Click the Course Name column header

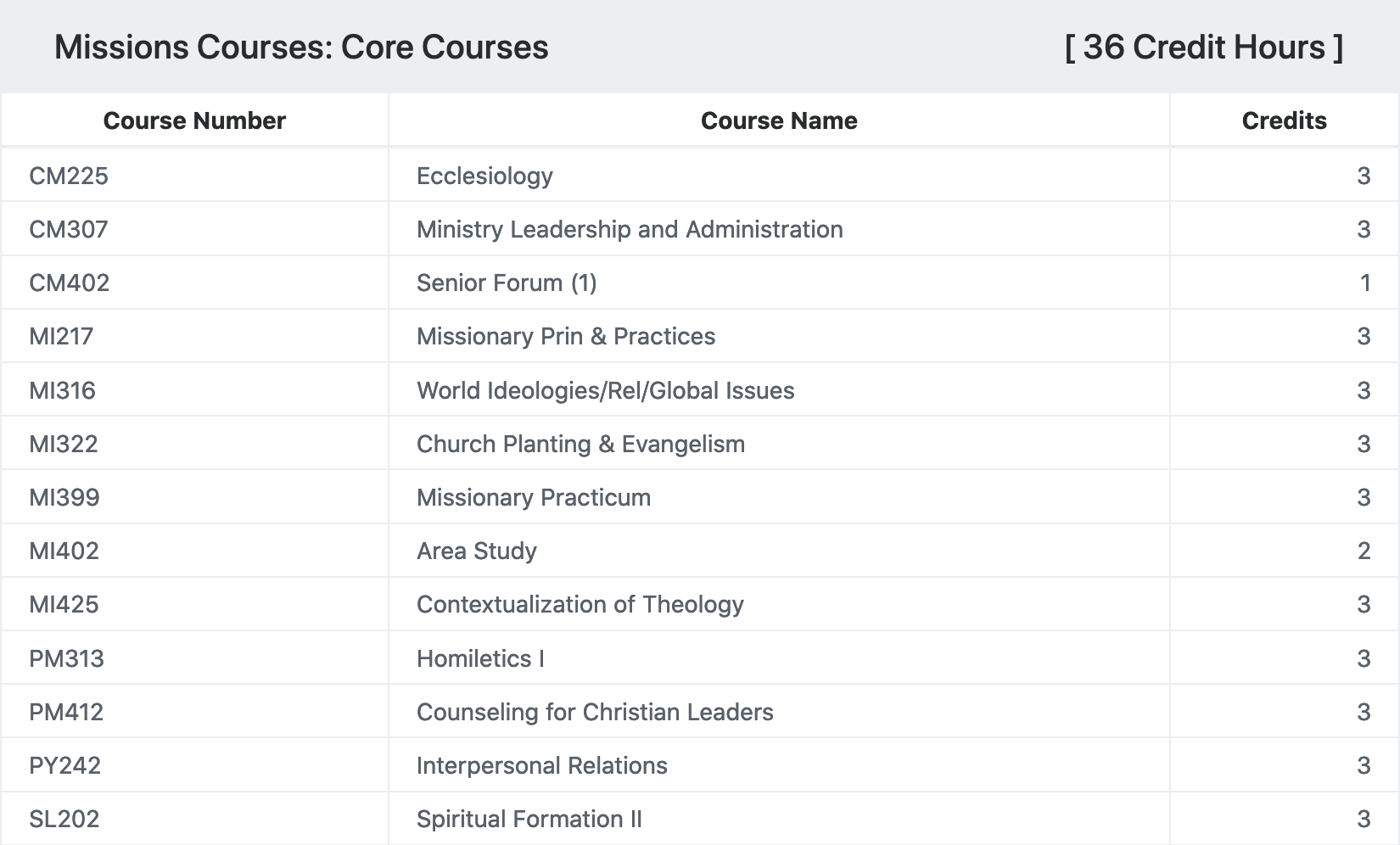(779, 120)
